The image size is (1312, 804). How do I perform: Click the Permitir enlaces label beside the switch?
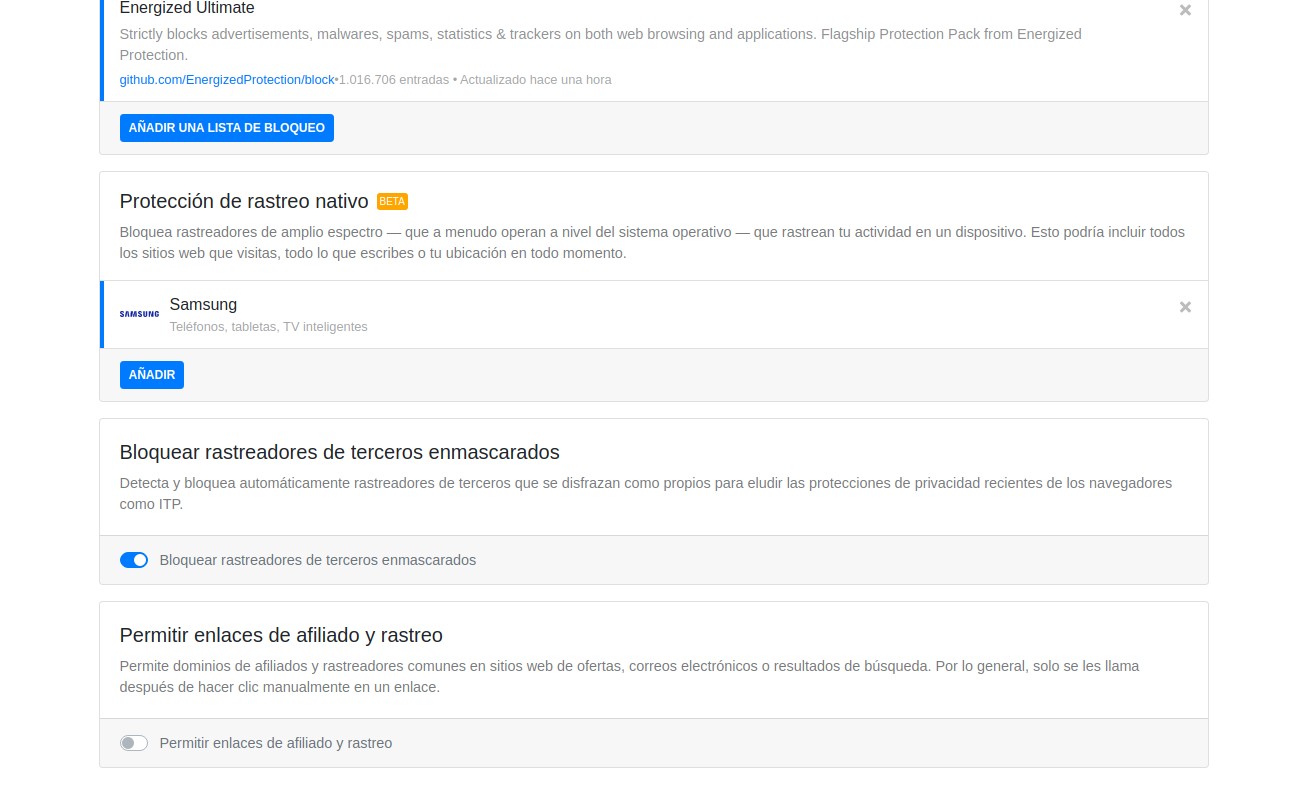point(276,743)
